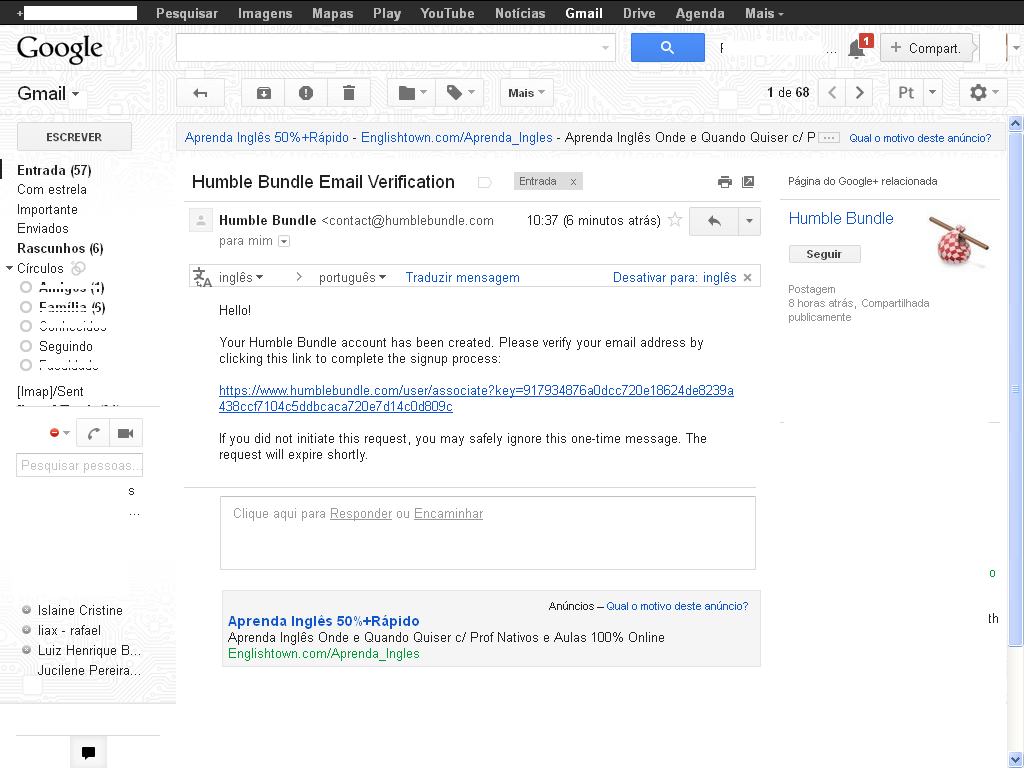Expand the Mais top bar menu
The width and height of the screenshot is (1024, 768).
coord(763,13)
